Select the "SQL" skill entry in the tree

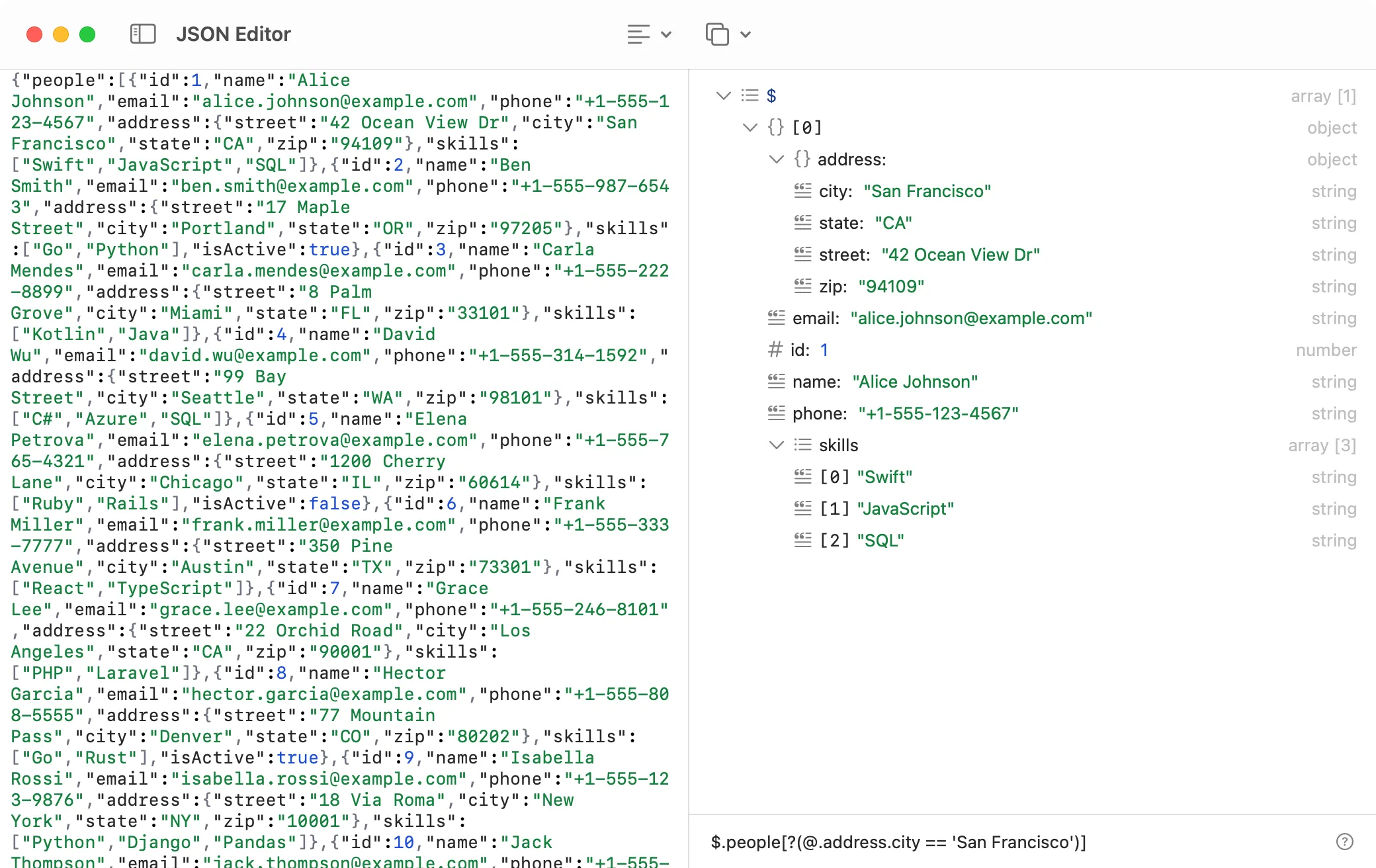click(x=881, y=540)
